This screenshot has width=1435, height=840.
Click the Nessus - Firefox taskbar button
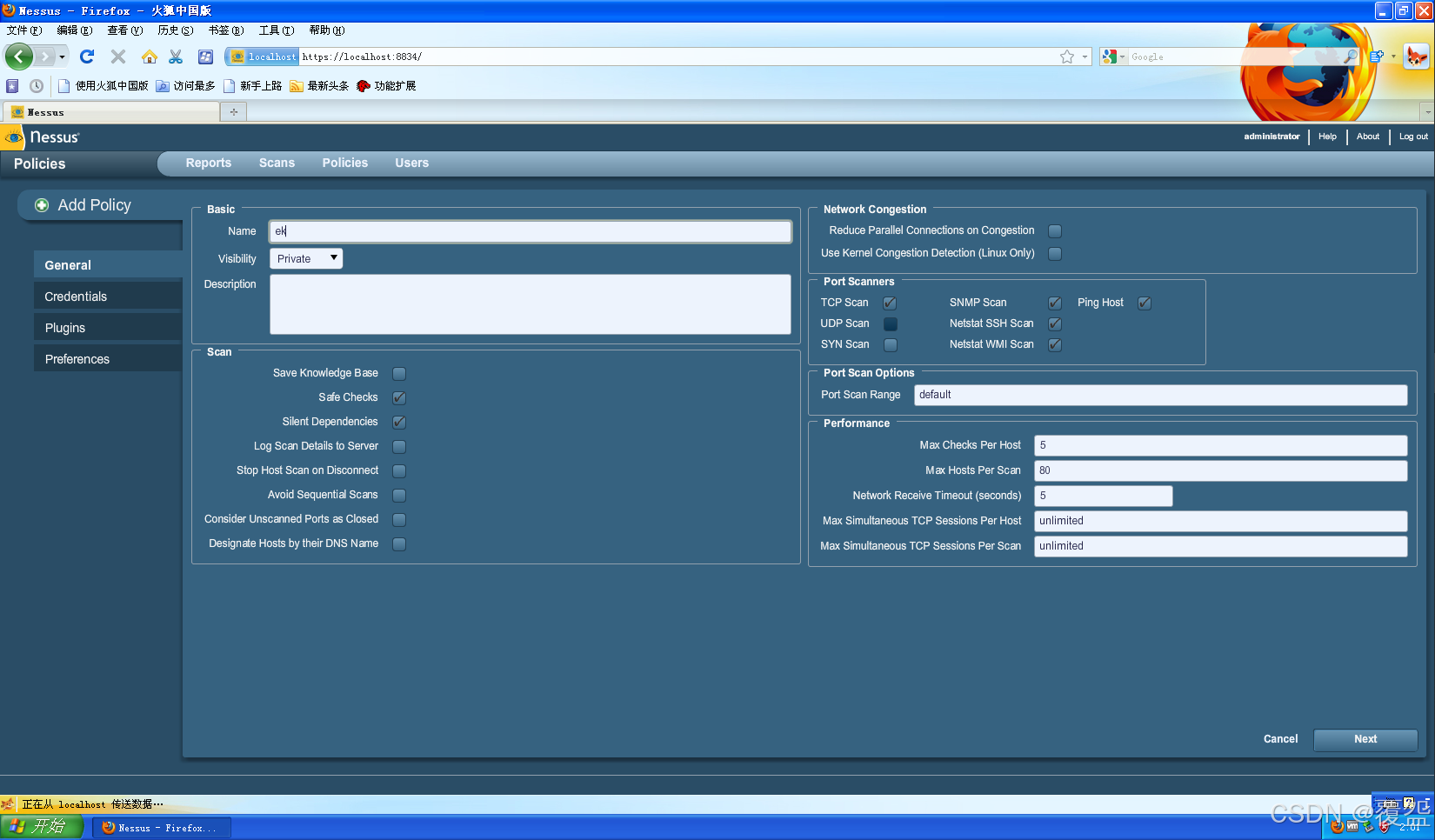tap(162, 828)
